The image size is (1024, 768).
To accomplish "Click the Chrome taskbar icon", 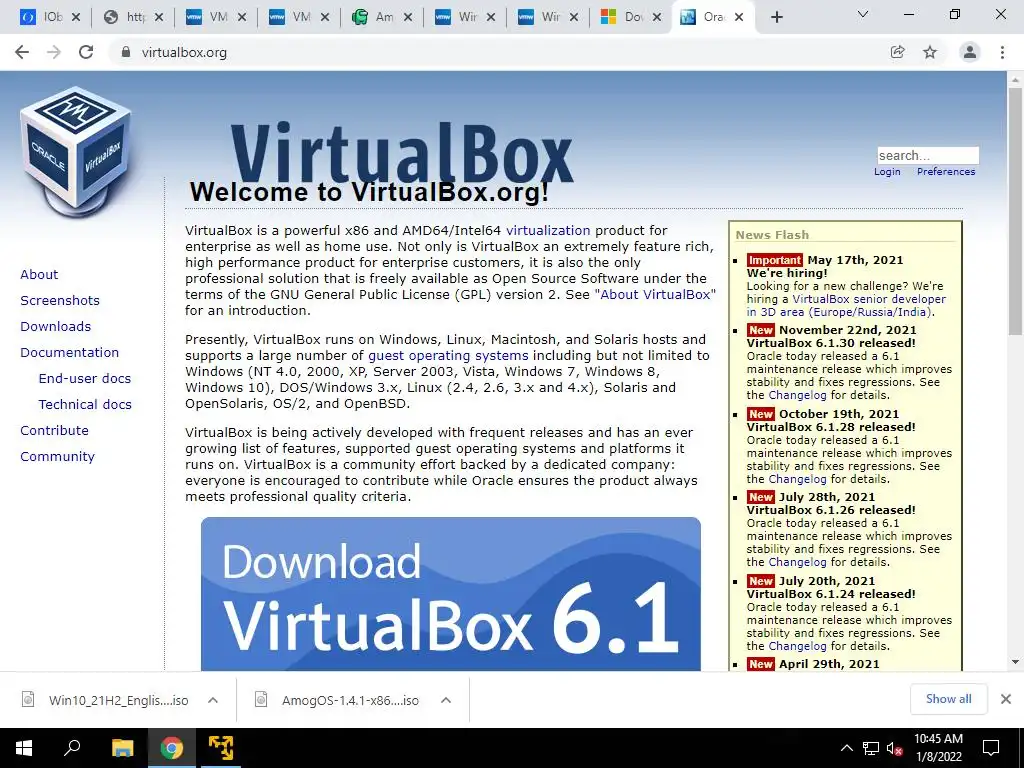I will 172,748.
